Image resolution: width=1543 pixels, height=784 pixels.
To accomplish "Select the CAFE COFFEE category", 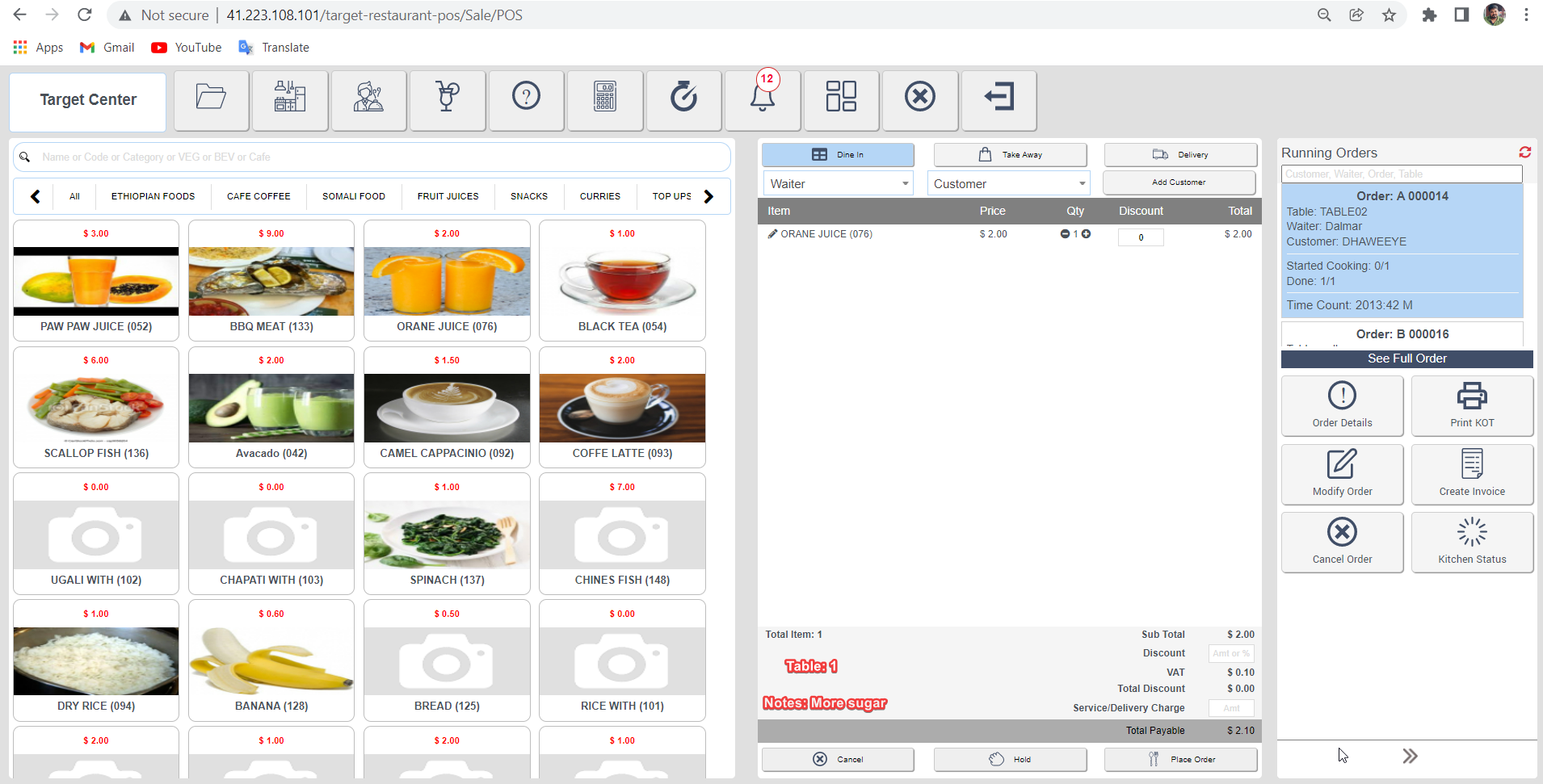I will [259, 196].
